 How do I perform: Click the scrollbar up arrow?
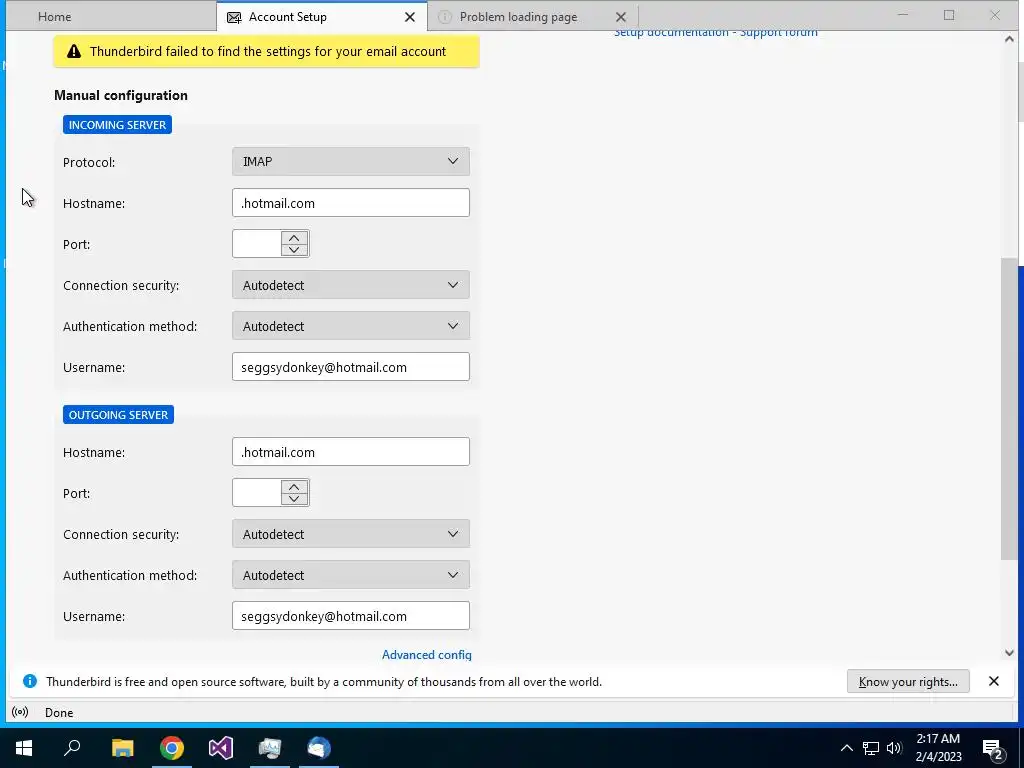coord(1009,39)
